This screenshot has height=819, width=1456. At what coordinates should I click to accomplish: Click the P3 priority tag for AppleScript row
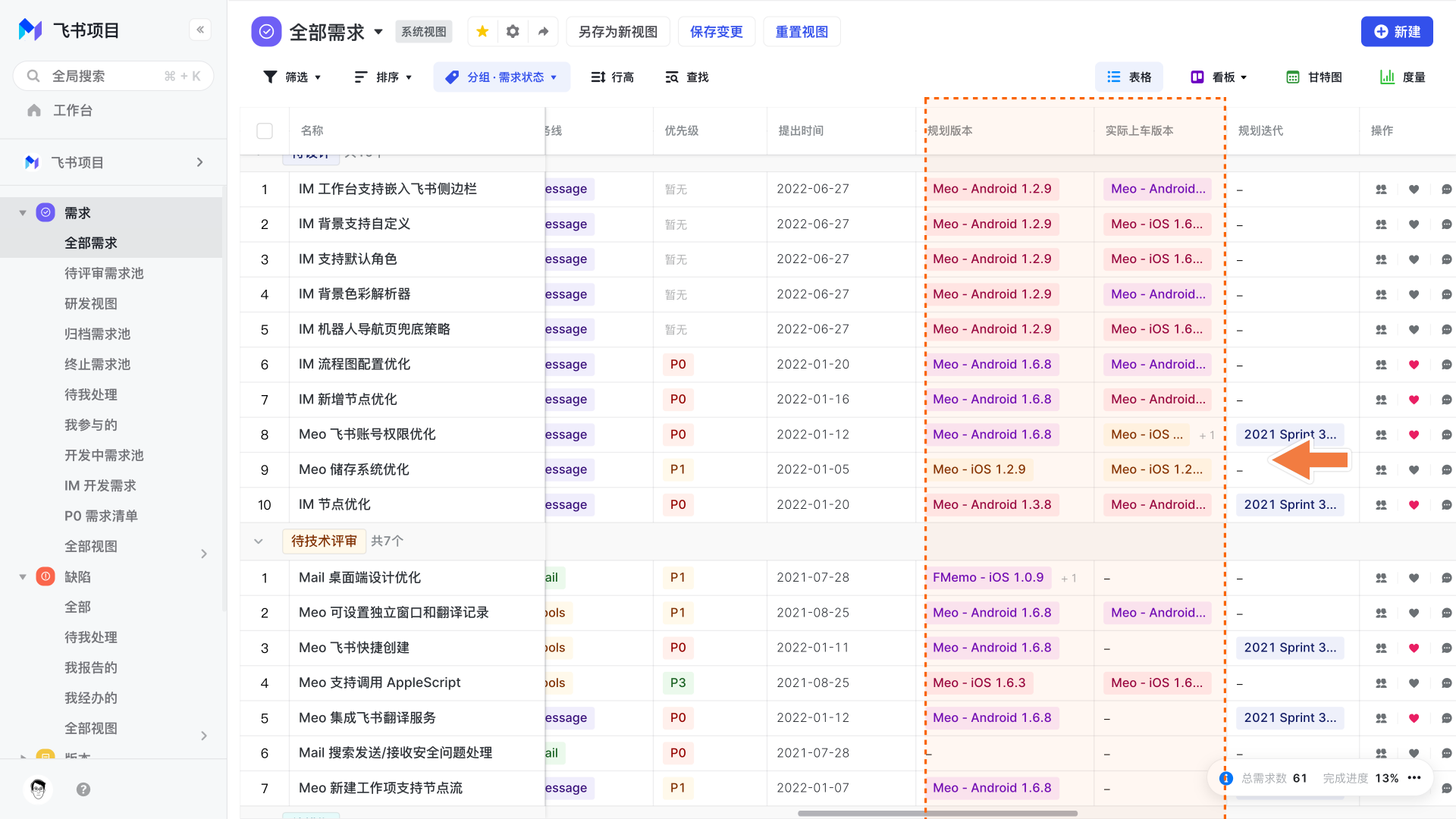tap(678, 683)
